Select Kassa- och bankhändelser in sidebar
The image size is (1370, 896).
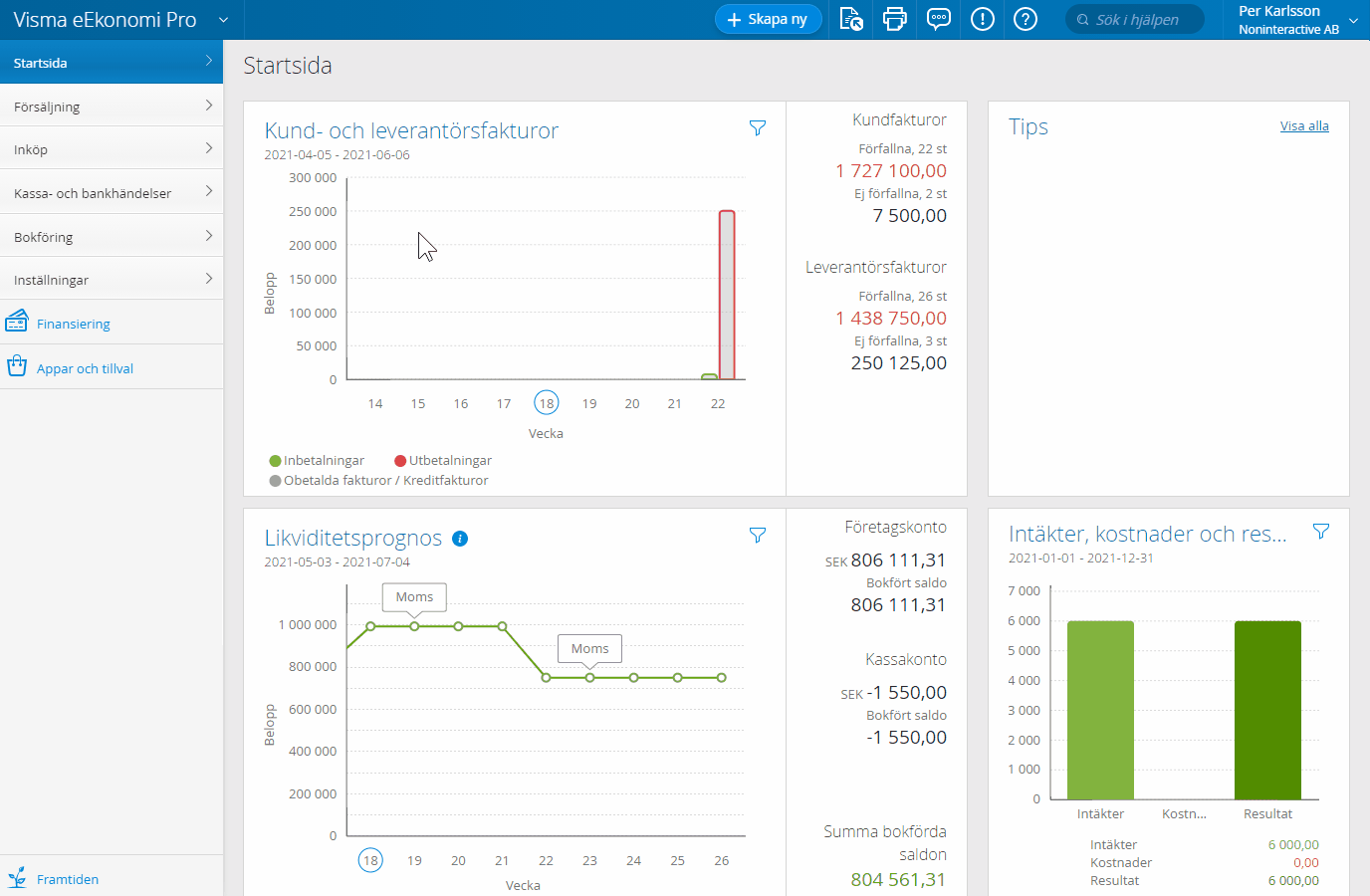[112, 193]
